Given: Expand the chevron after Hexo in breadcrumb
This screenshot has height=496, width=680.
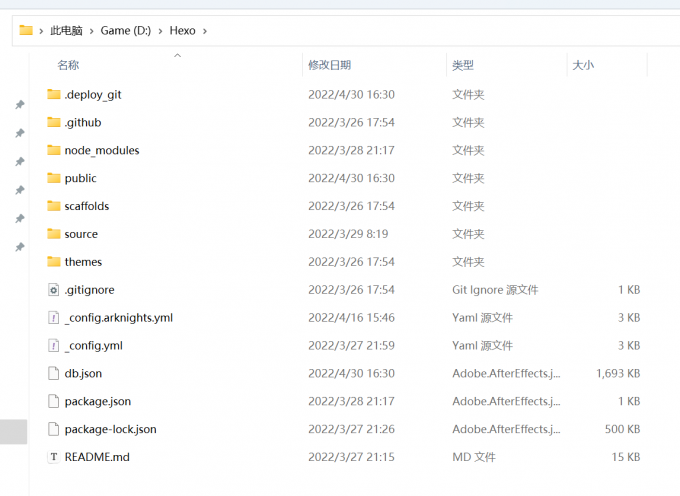Looking at the screenshot, I should click(205, 31).
